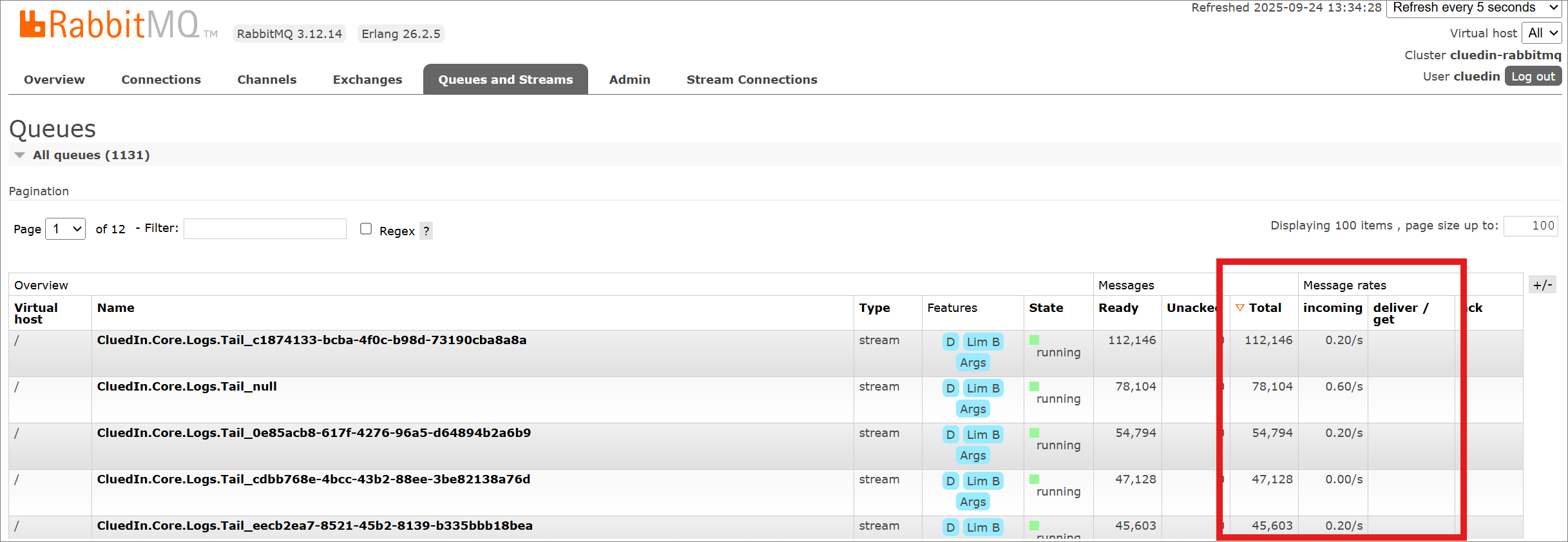The image size is (1568, 542).
Task: Switch to the Exchanges tab
Action: (x=367, y=80)
